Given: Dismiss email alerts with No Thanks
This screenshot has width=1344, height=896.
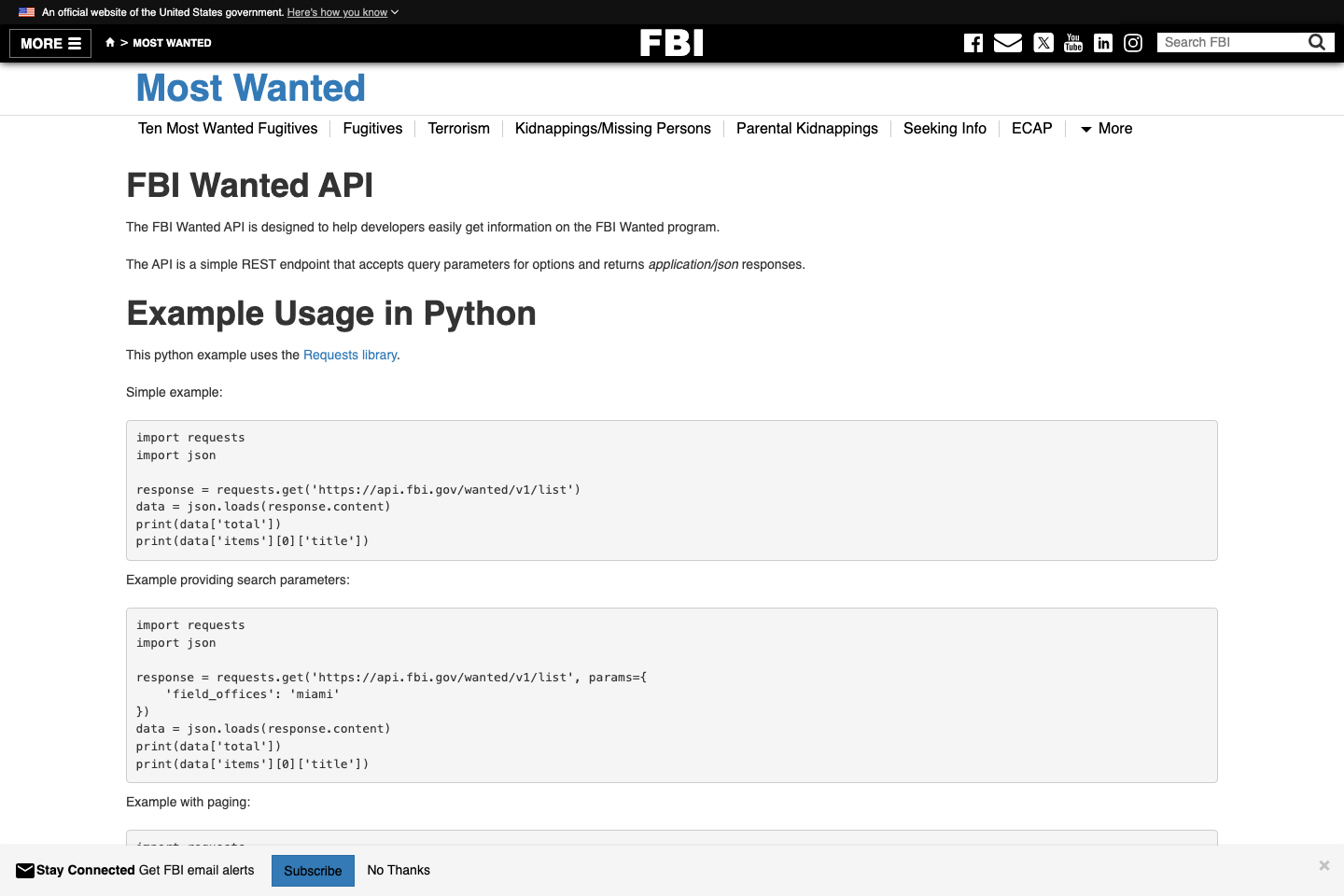Looking at the screenshot, I should [x=399, y=870].
